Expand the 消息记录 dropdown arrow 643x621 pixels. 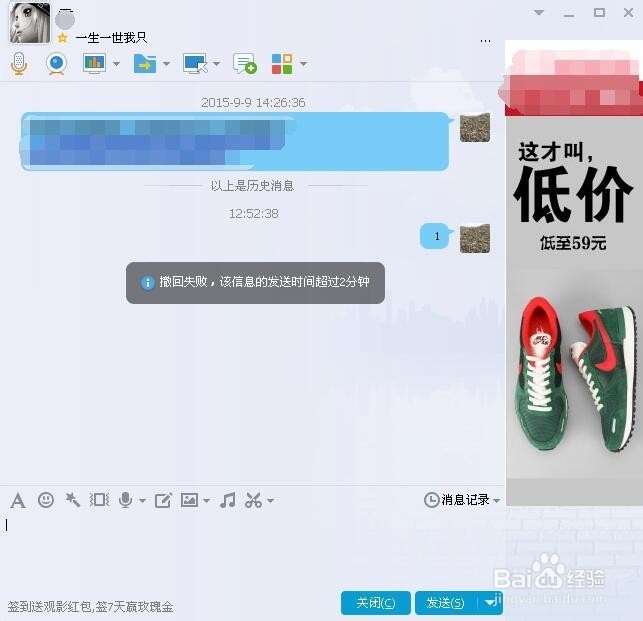pyautogui.click(x=497, y=501)
